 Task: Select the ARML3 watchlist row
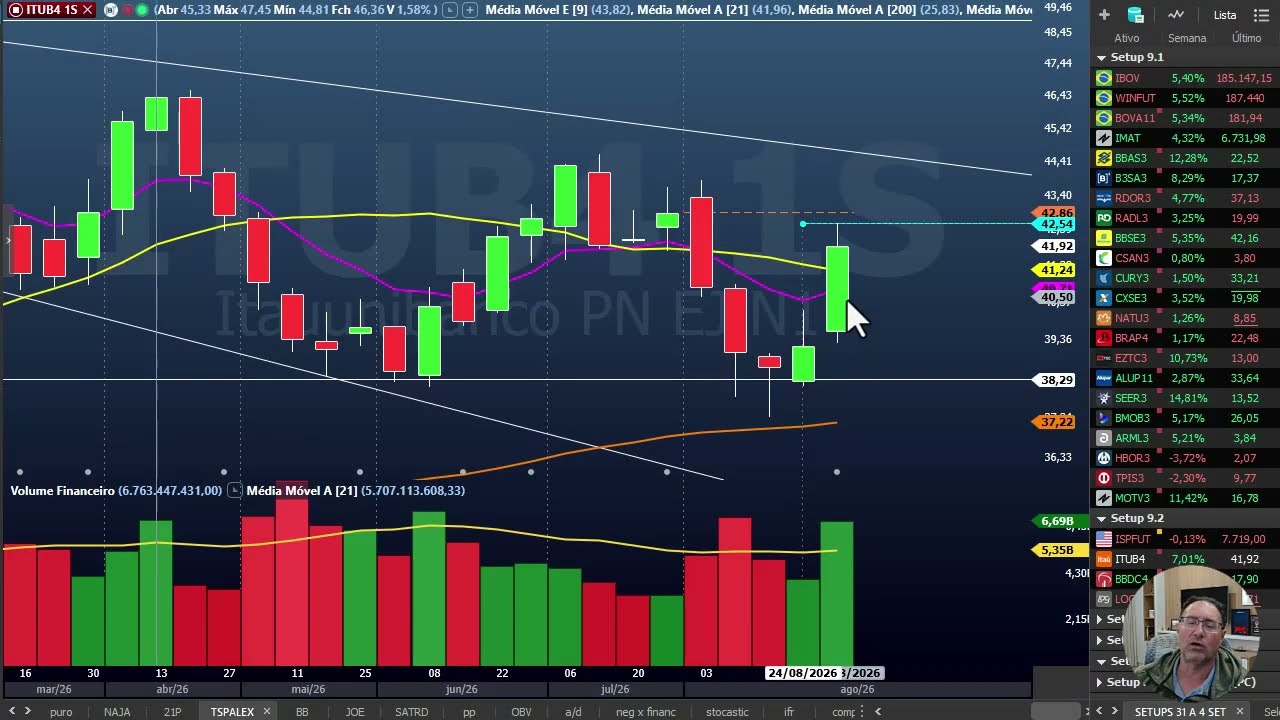[x=1185, y=438]
